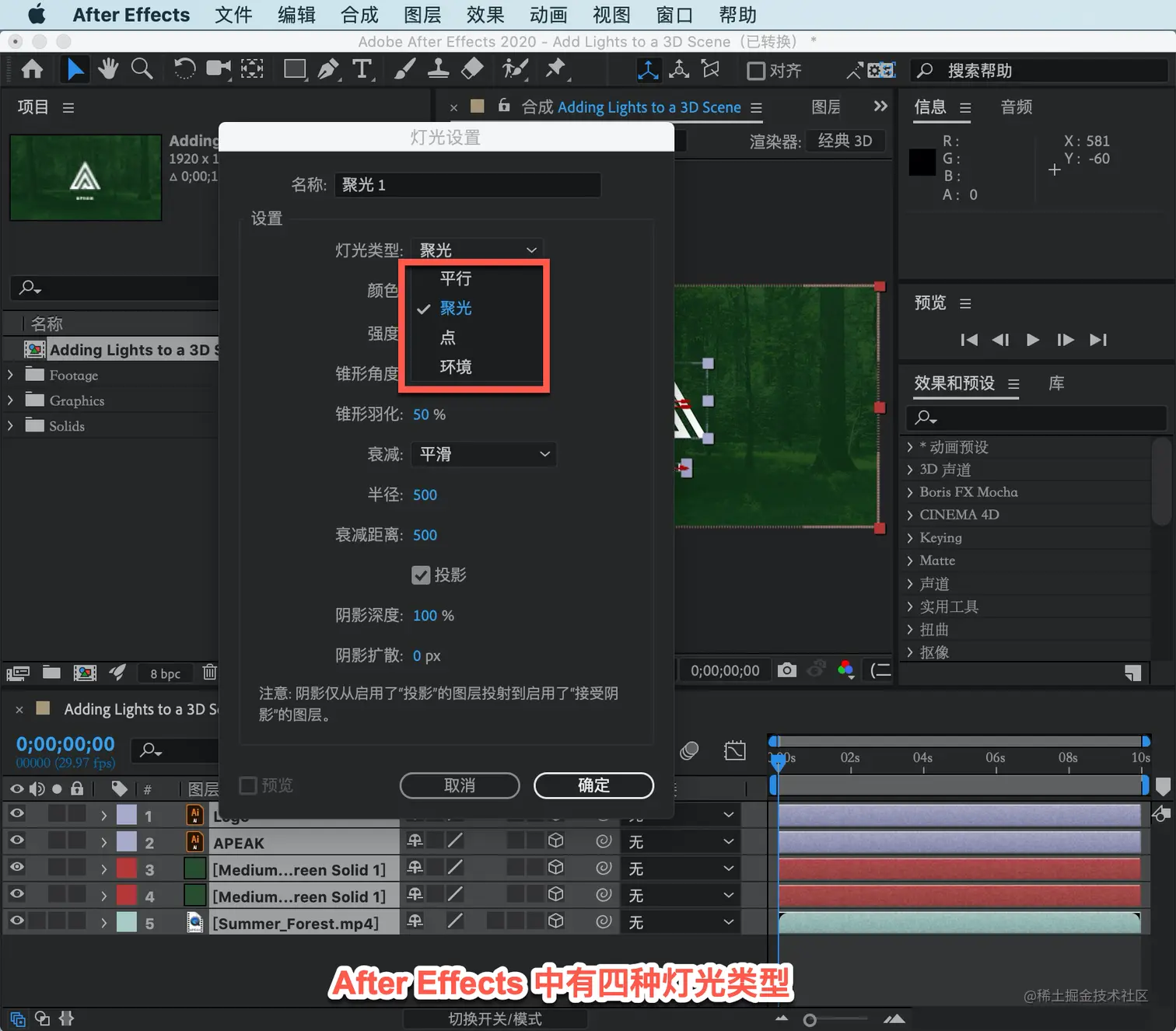Jump to the first frame in Preview
Screen dimensions: 1176x1031
tap(969, 340)
